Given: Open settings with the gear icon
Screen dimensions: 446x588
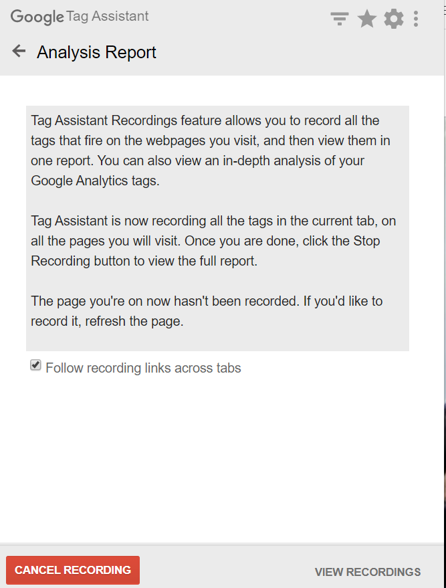Looking at the screenshot, I should tap(394, 19).
